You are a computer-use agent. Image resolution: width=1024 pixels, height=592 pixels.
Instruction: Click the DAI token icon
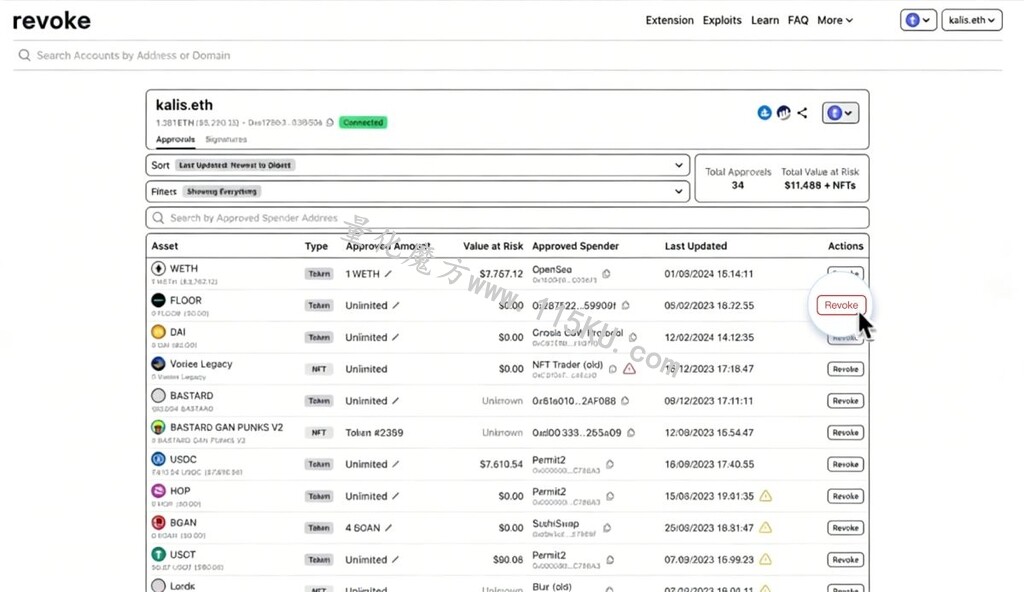(x=158, y=332)
